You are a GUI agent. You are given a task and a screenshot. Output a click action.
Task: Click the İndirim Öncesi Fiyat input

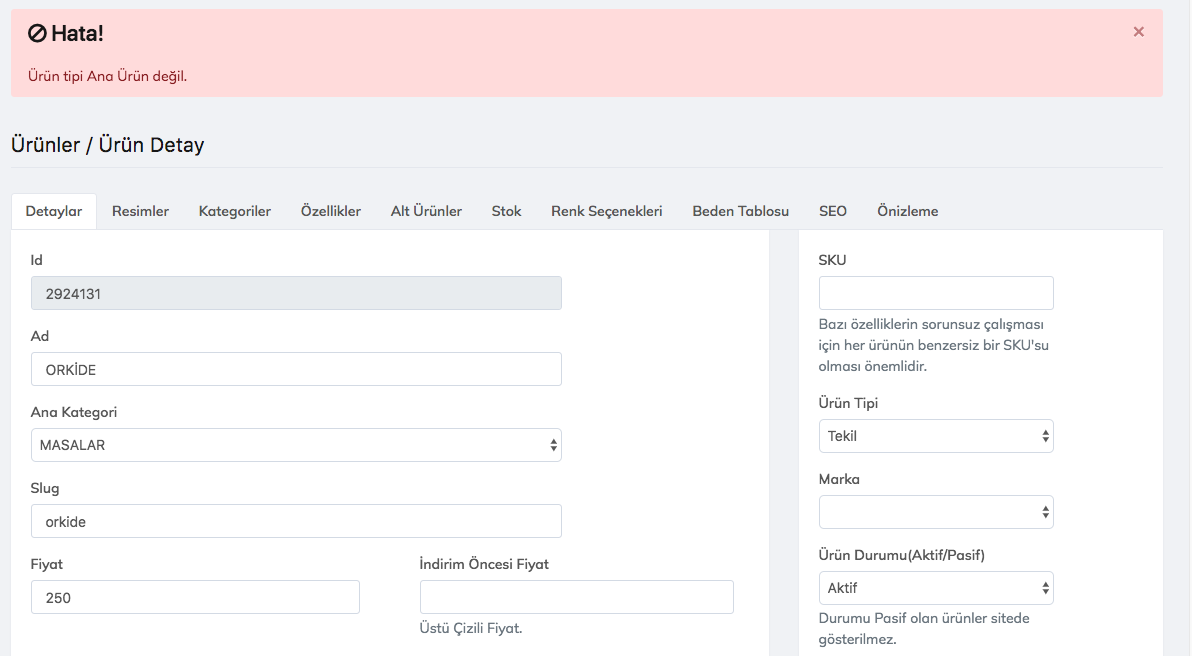576,597
